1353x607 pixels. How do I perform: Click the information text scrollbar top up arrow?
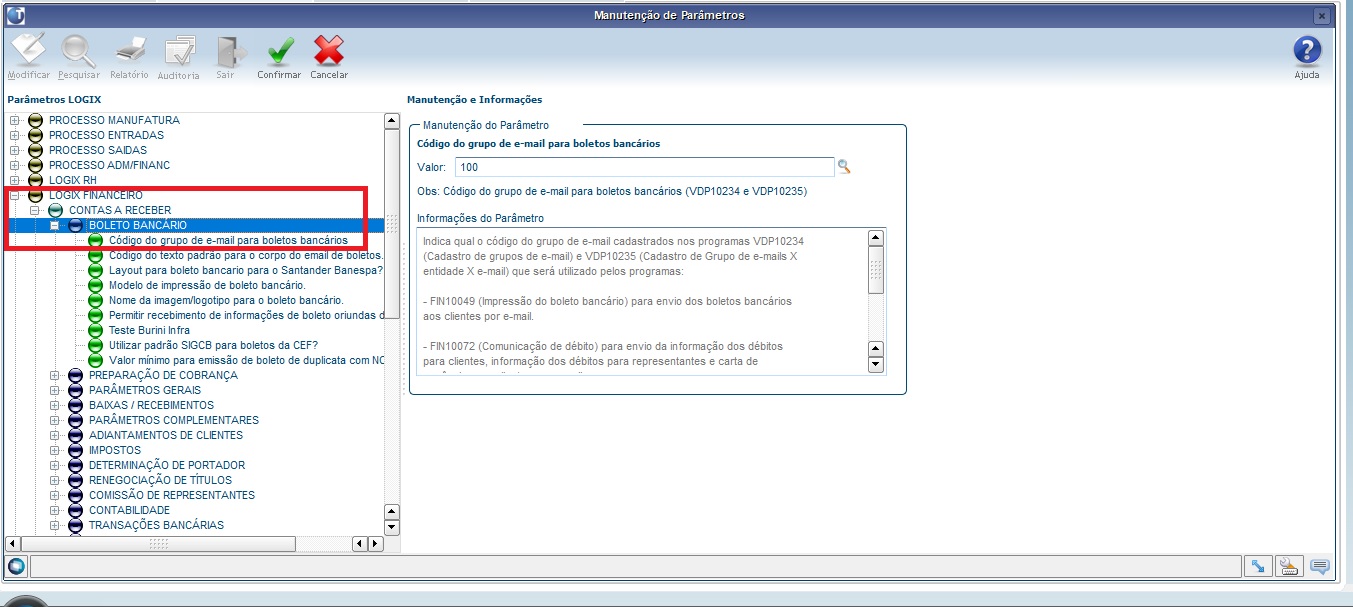pyautogui.click(x=876, y=237)
